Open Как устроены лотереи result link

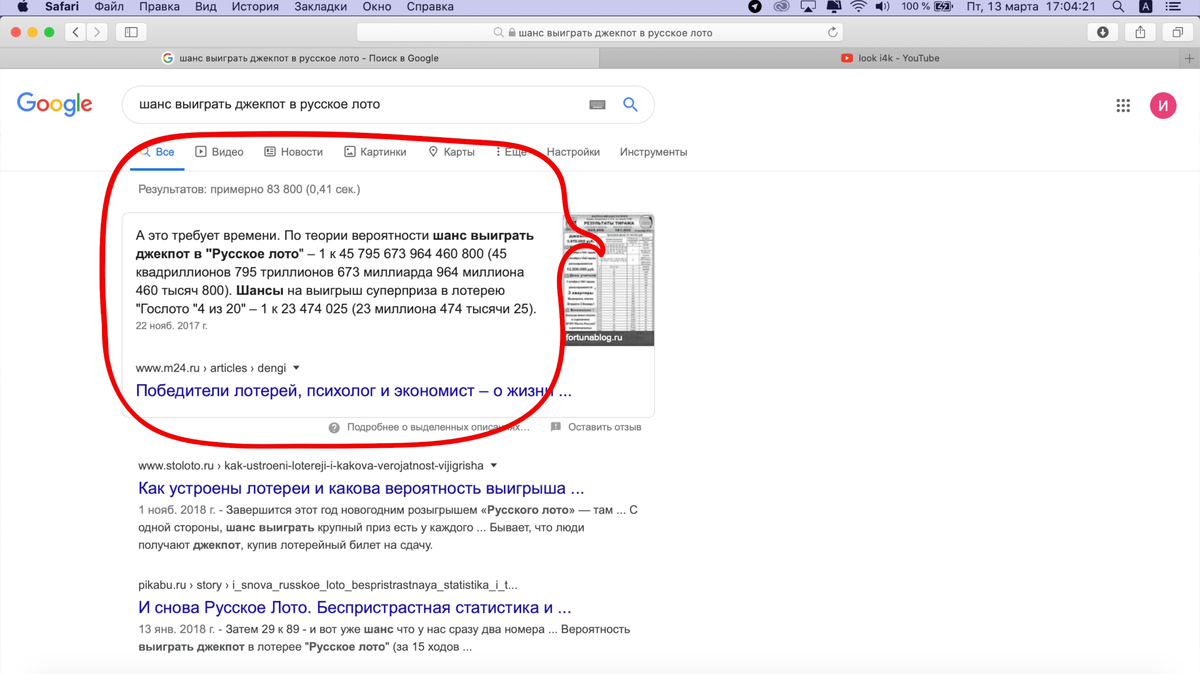coord(361,489)
